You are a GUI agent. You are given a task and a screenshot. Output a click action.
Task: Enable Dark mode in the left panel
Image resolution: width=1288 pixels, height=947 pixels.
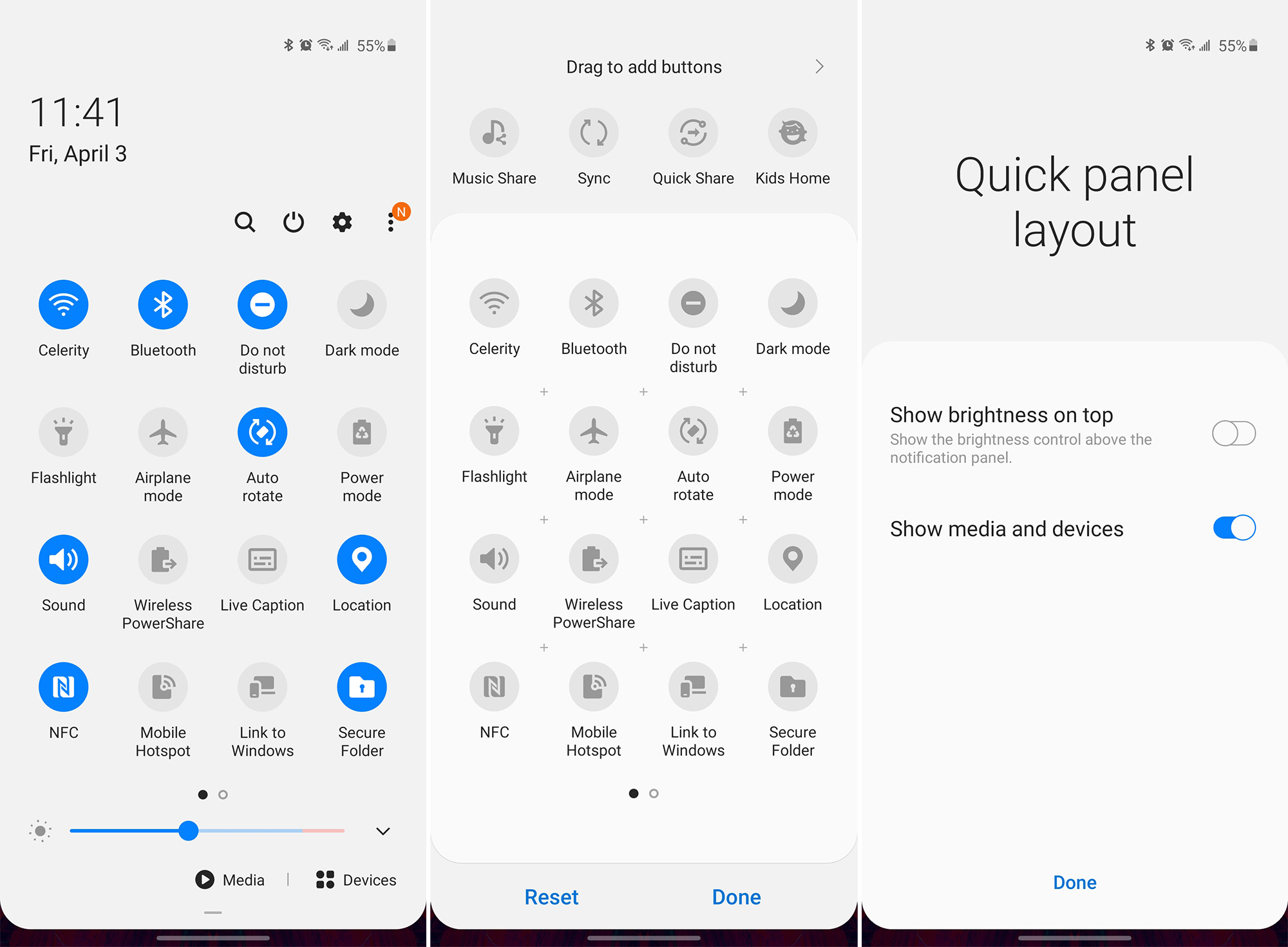pos(362,305)
